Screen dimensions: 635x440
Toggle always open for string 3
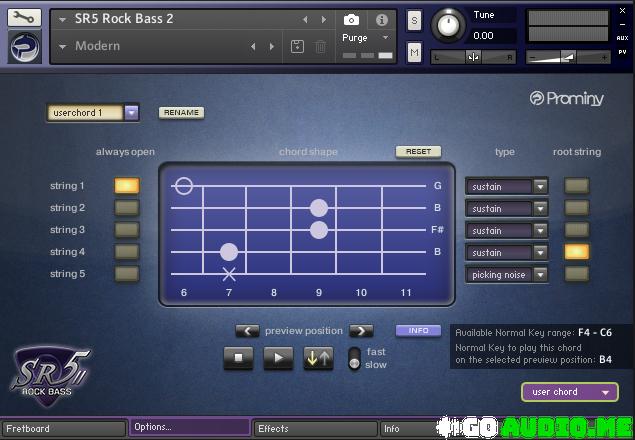[x=127, y=230]
